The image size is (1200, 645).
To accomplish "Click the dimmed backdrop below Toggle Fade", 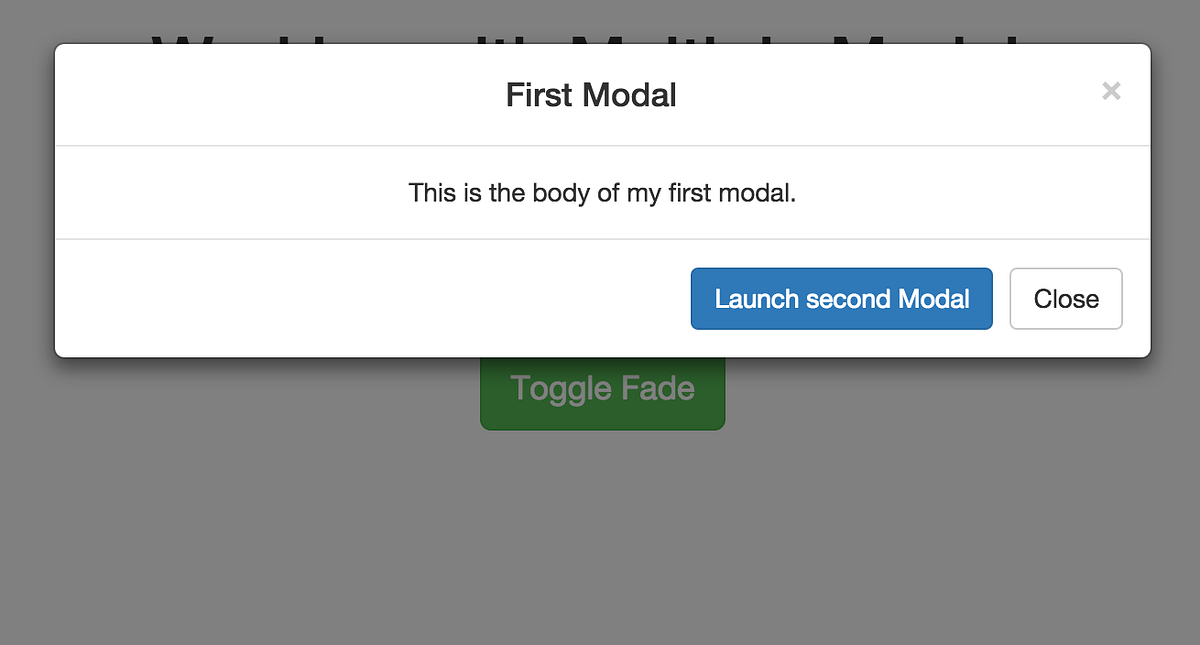I will 602,540.
